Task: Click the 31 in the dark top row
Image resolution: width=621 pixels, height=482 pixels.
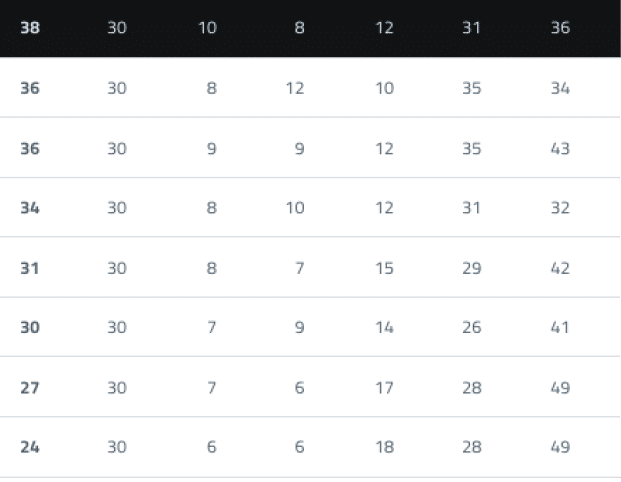Action: [x=472, y=28]
